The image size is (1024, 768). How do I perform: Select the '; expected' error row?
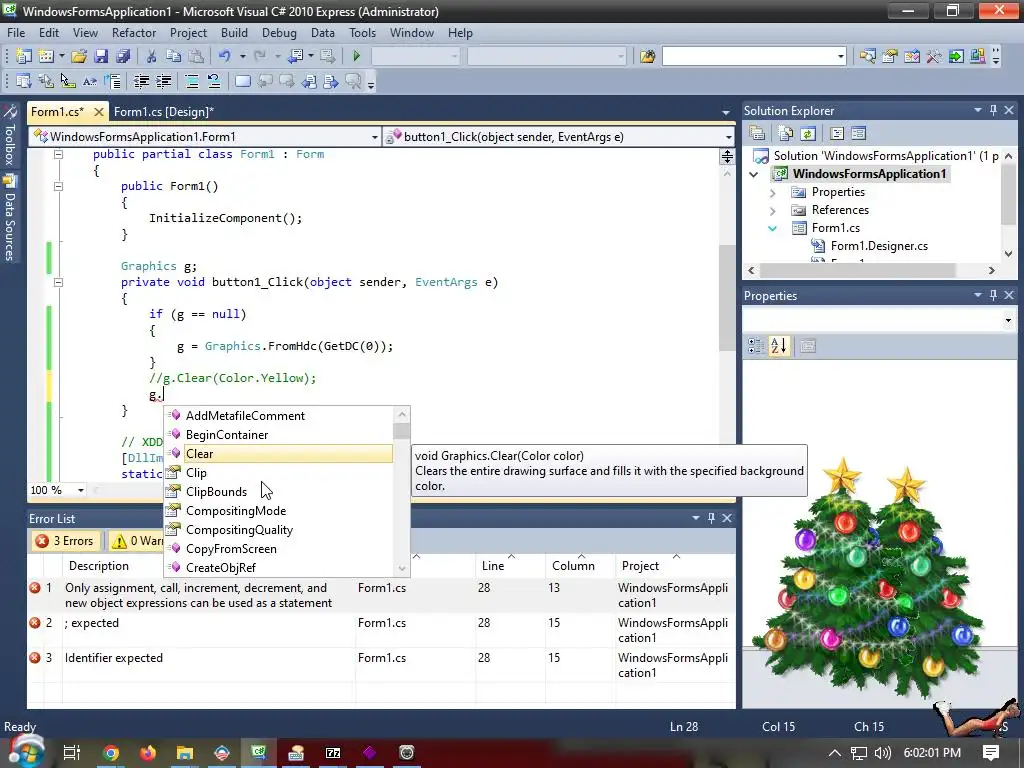coord(381,630)
